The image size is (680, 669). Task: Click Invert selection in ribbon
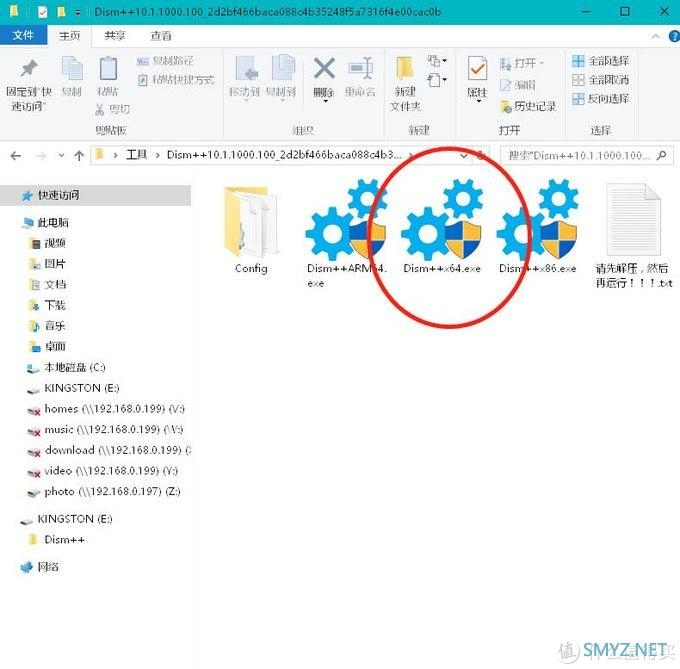tap(601, 99)
